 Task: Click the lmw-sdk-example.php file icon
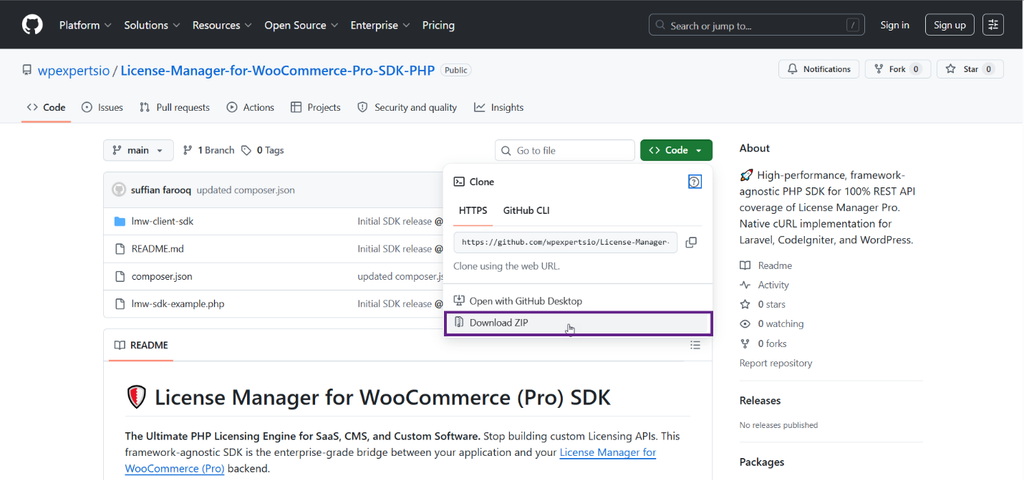pyautogui.click(x=120, y=304)
